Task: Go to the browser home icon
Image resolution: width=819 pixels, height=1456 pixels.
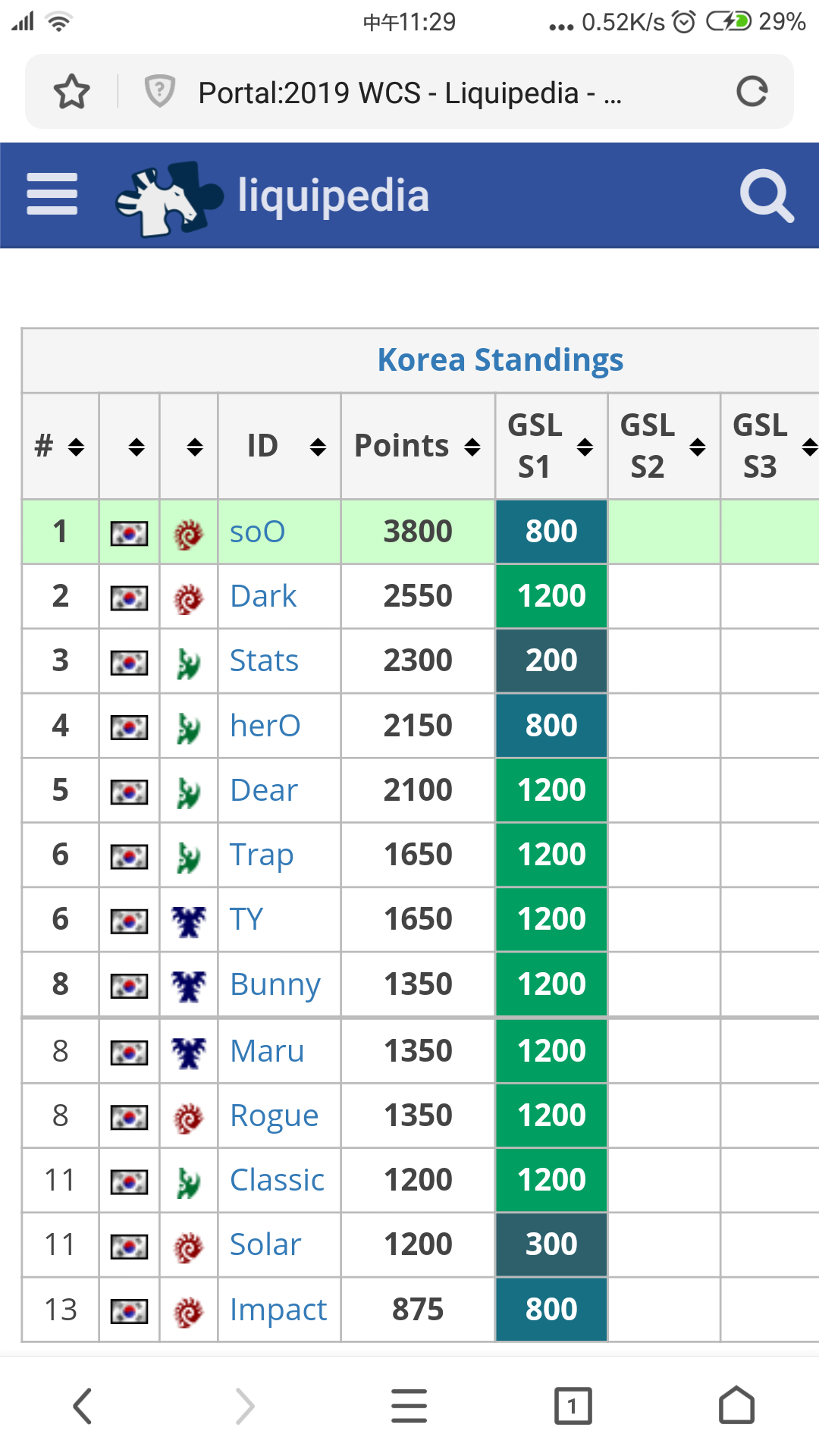Action: coord(736,1407)
